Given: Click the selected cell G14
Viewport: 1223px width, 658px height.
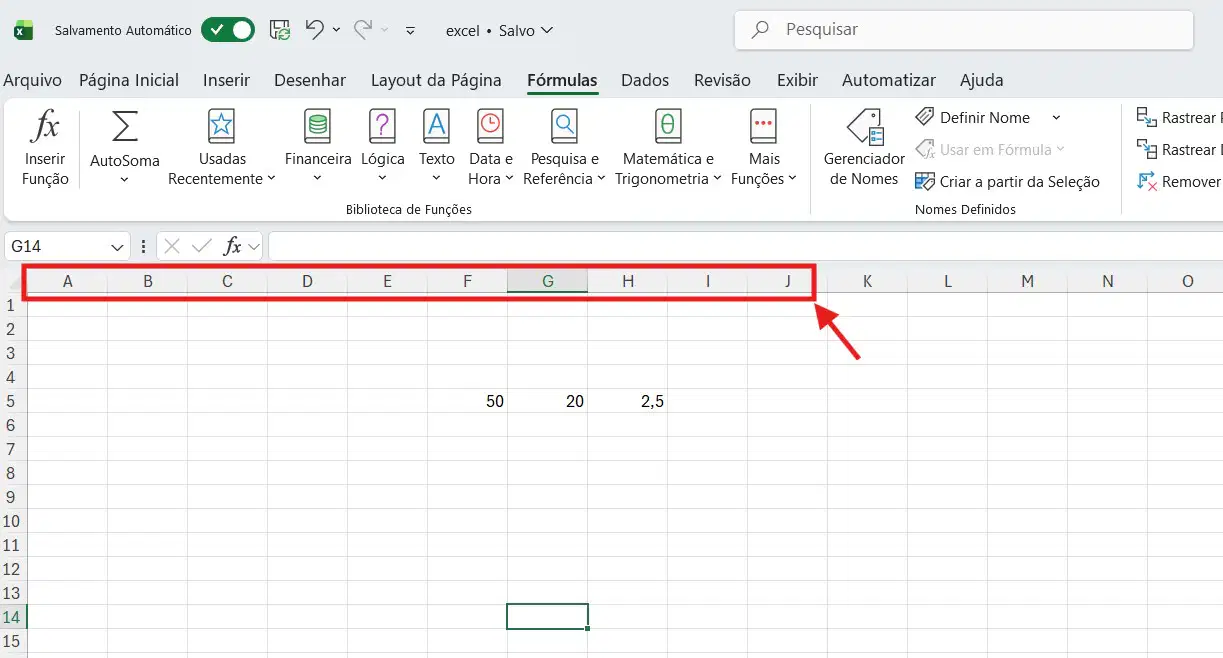Looking at the screenshot, I should [x=547, y=617].
